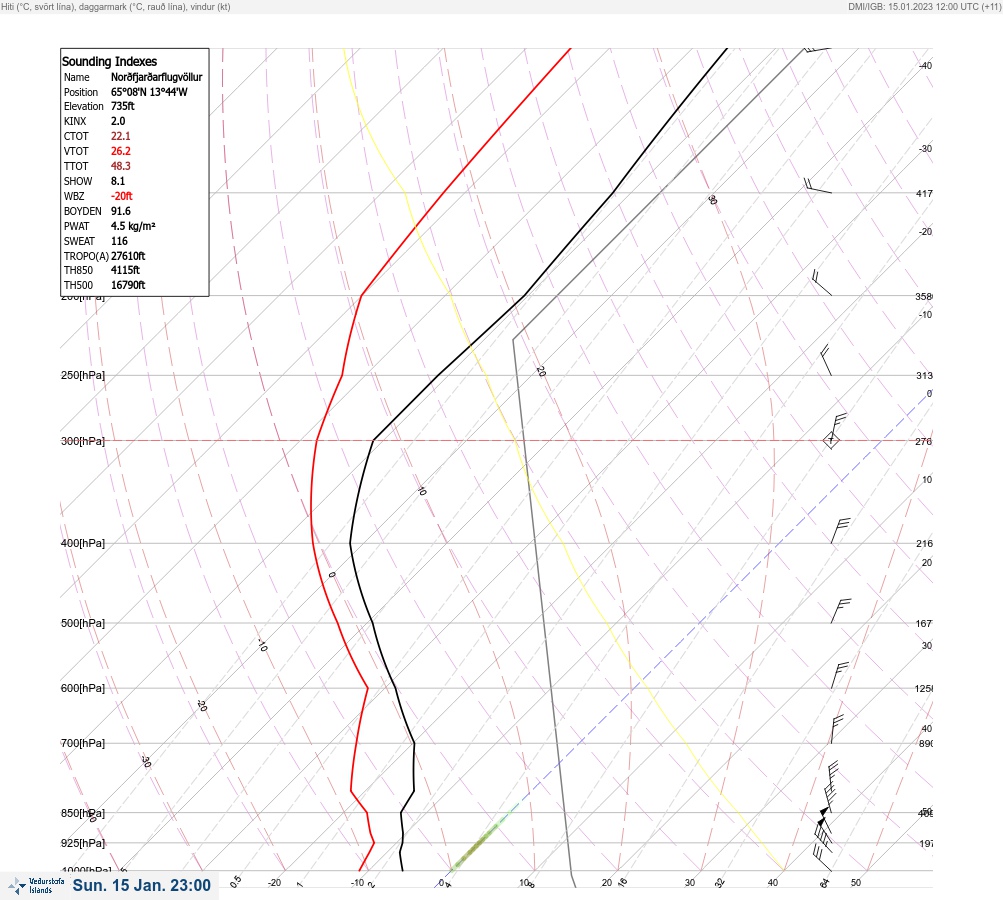The width and height of the screenshot is (1003, 900).
Task: Click the wind barb at the 500 hPa level
Action: (x=841, y=611)
